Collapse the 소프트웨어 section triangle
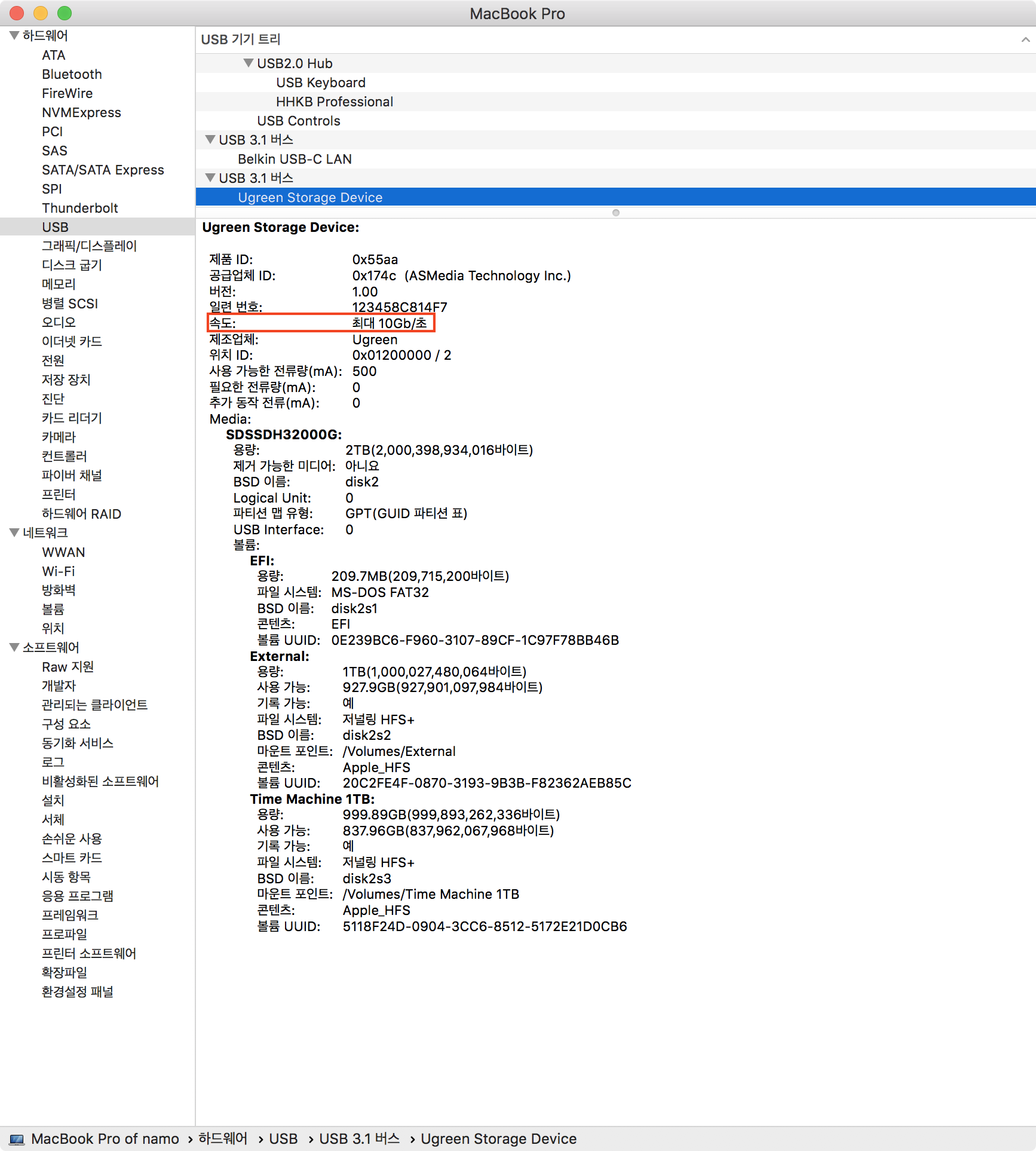 click(14, 648)
